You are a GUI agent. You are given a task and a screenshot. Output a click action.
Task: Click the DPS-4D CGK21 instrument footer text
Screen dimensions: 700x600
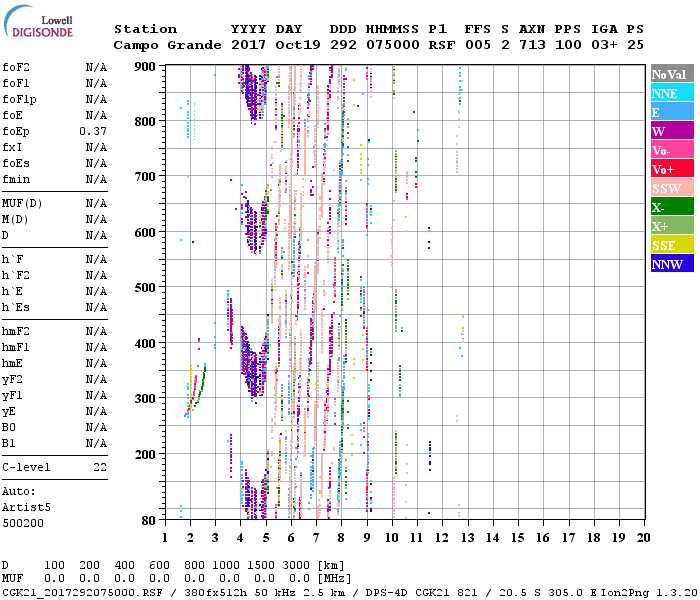[408, 592]
